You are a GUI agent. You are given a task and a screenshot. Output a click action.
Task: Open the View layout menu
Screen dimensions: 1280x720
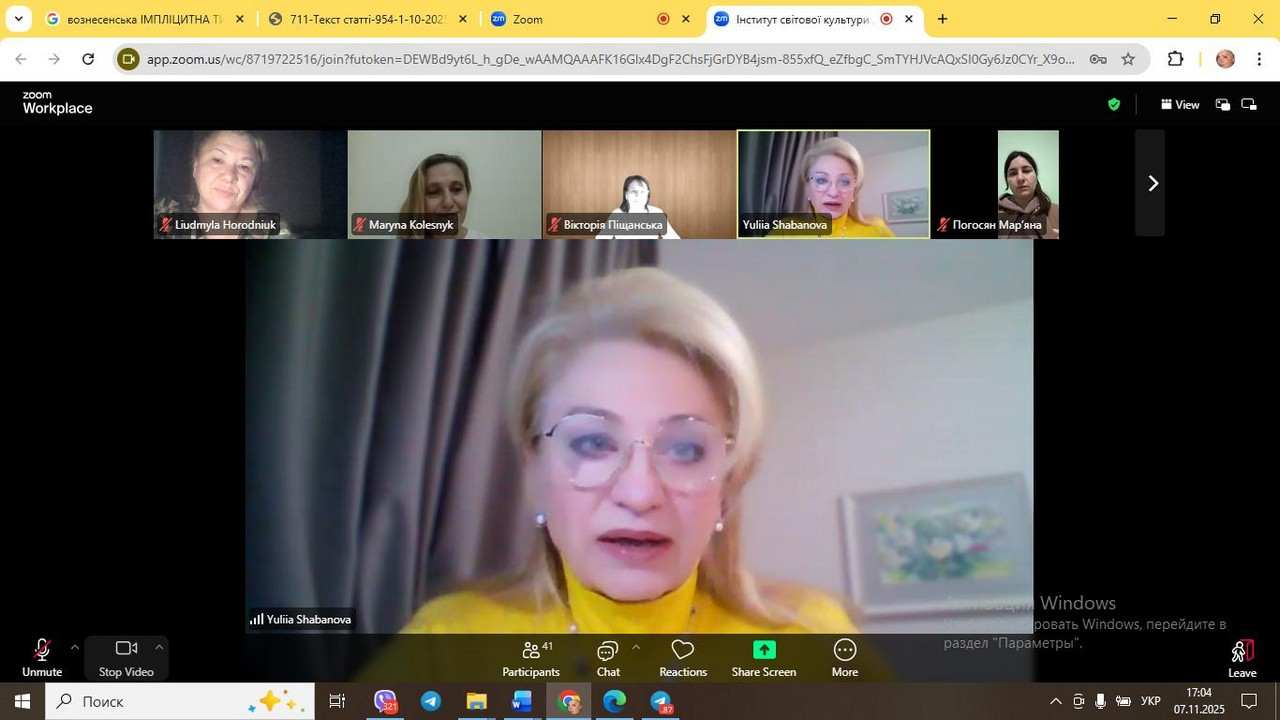pyautogui.click(x=1180, y=105)
